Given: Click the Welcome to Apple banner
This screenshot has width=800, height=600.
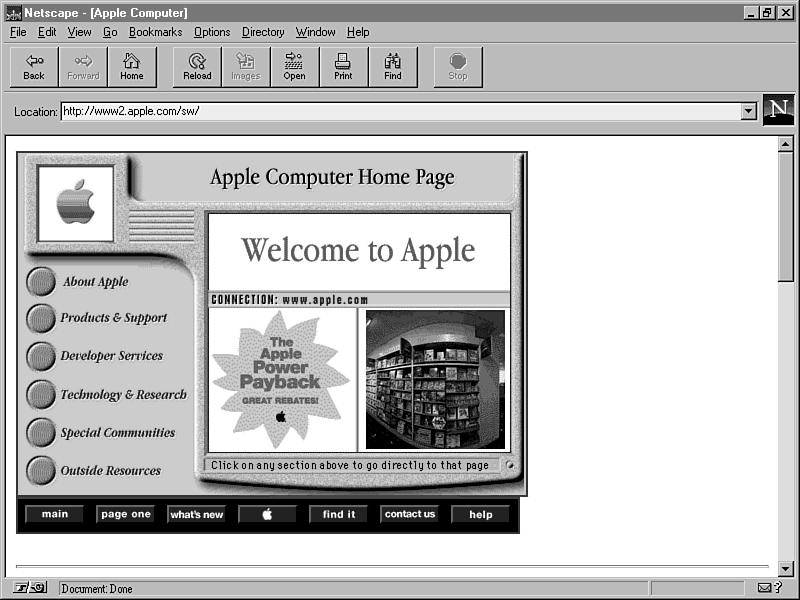Looking at the screenshot, I should (x=359, y=252).
